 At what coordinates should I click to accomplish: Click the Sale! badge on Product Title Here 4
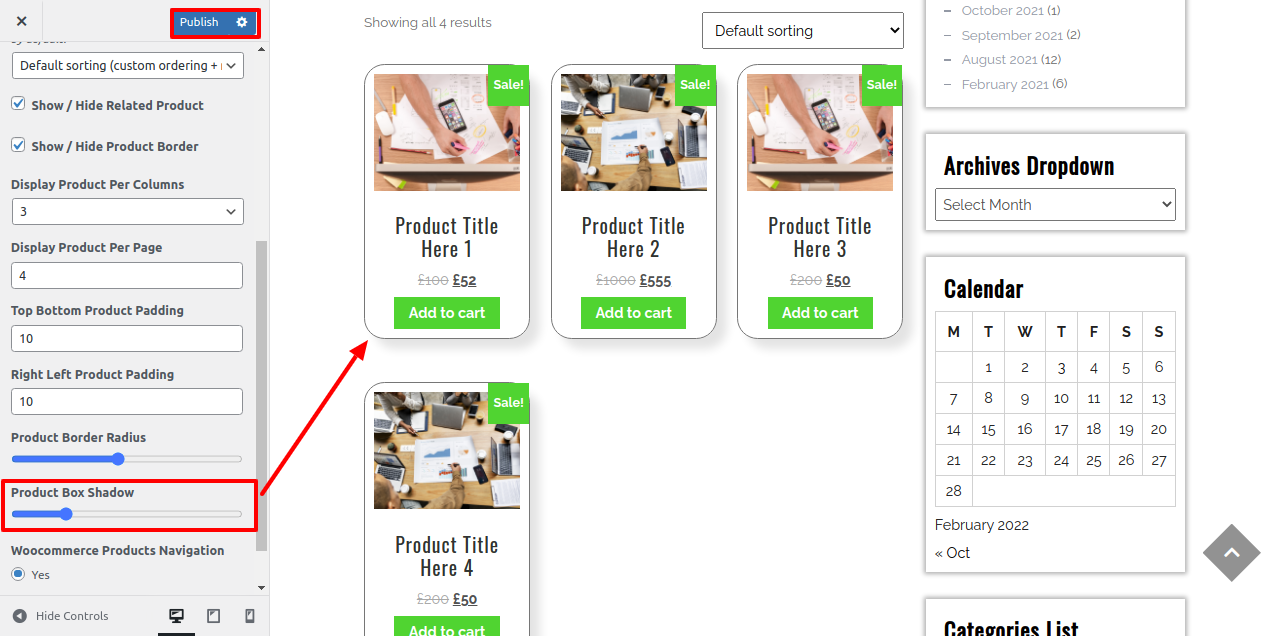click(508, 402)
